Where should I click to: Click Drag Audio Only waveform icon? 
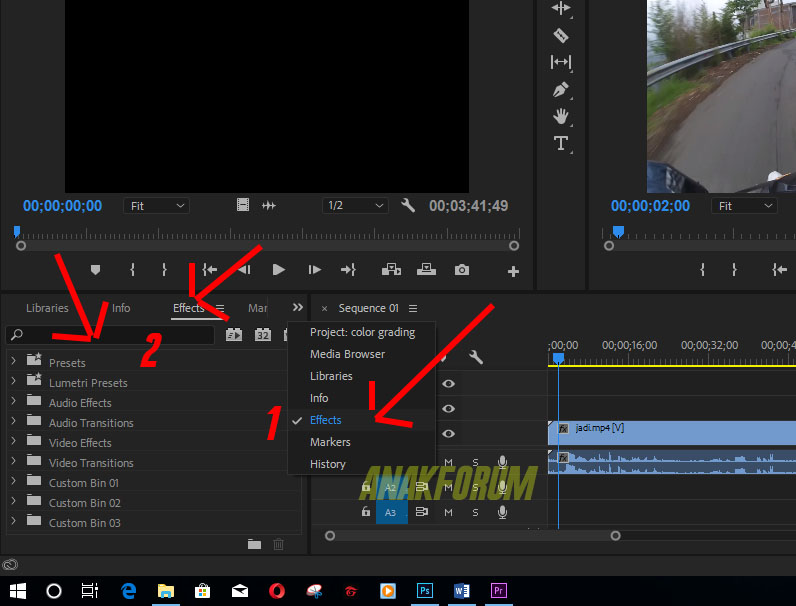[x=269, y=206]
